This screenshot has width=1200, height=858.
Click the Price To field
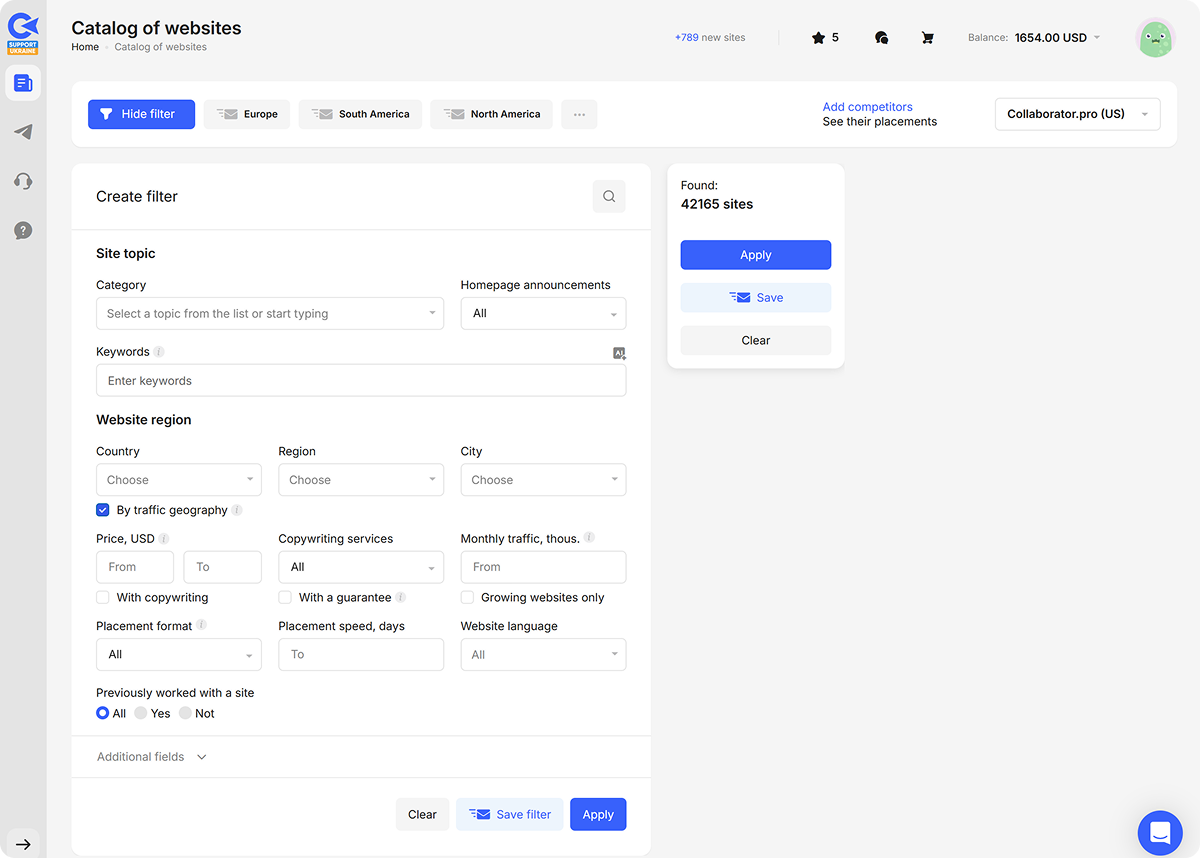click(223, 567)
